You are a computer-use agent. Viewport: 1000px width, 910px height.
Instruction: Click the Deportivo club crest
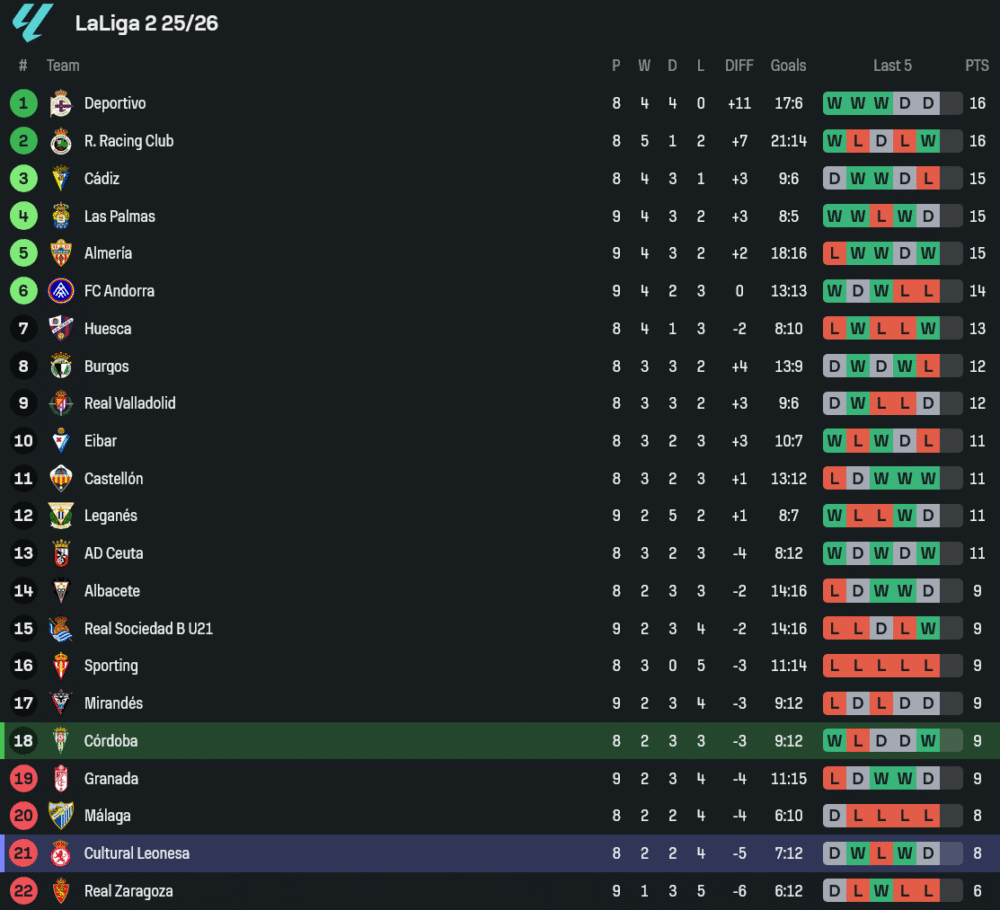coord(61,104)
